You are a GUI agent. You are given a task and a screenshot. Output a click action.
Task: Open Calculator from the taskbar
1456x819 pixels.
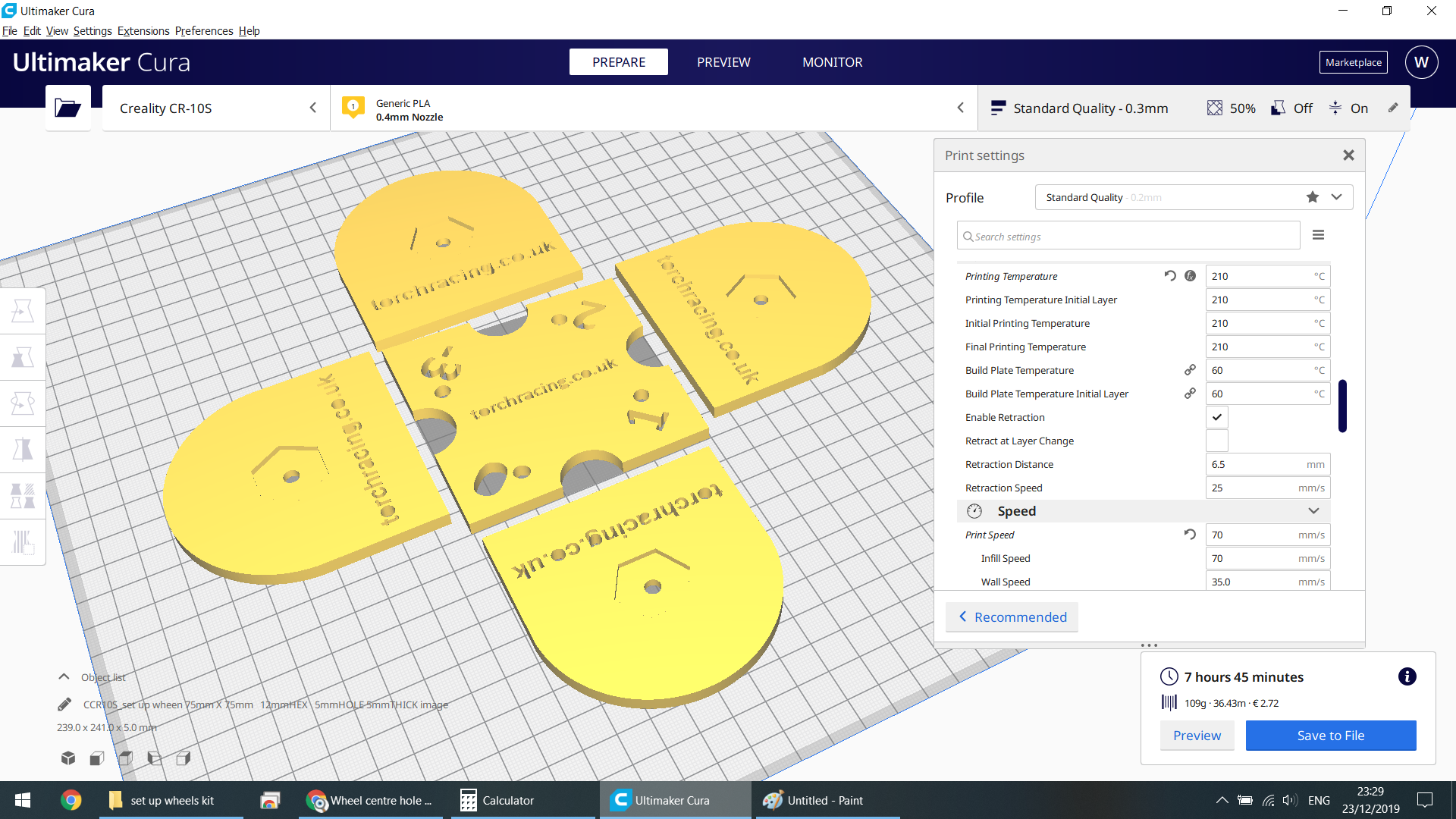(525, 800)
